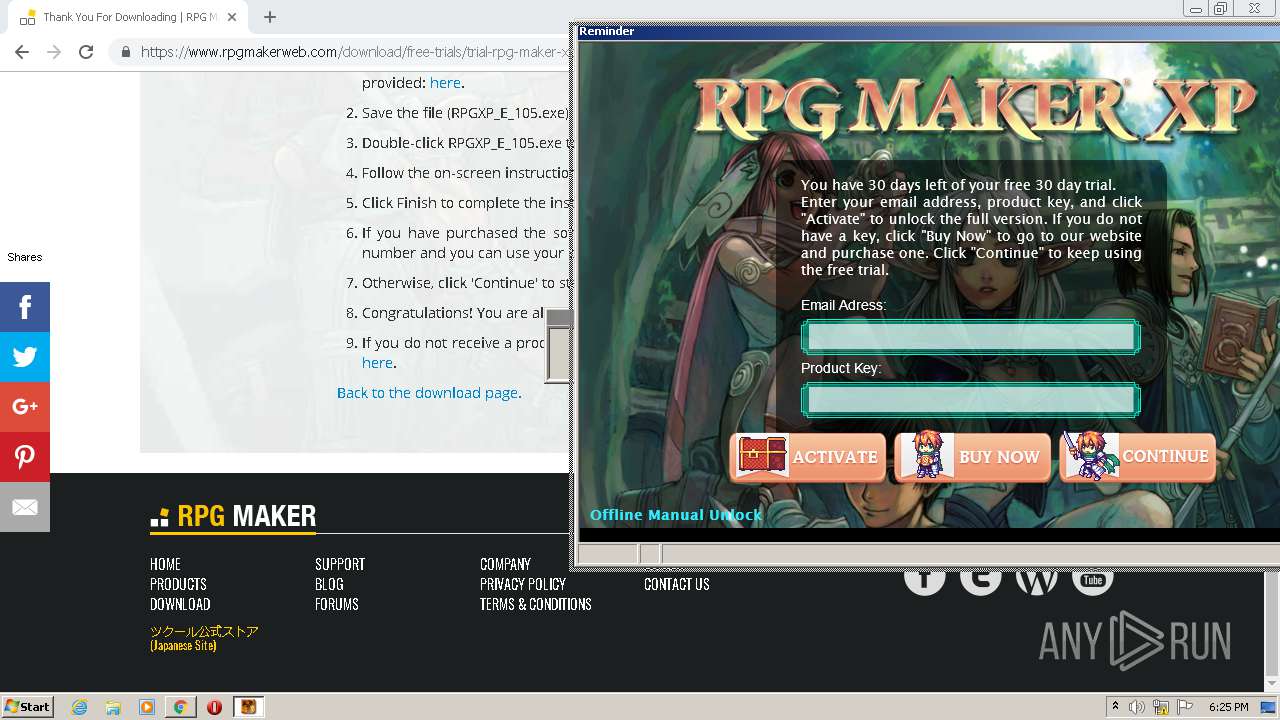This screenshot has width=1280, height=720.
Task: Open Support in the footer menu
Action: pos(340,564)
